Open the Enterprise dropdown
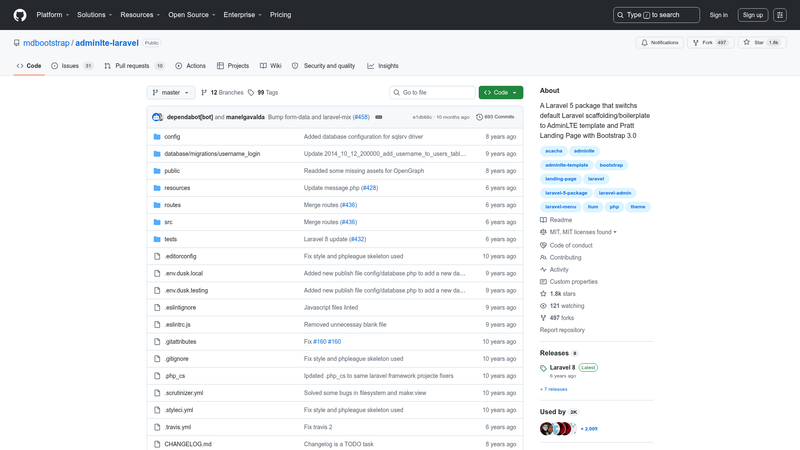 [x=242, y=15]
